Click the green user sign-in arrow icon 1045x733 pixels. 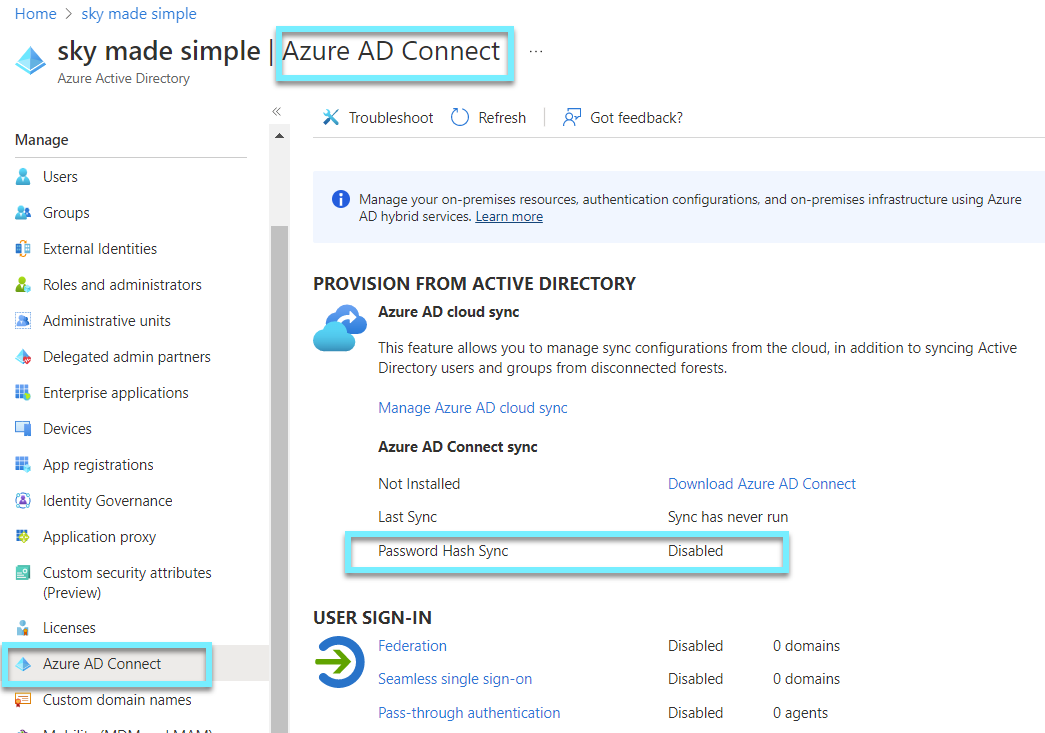(x=339, y=662)
